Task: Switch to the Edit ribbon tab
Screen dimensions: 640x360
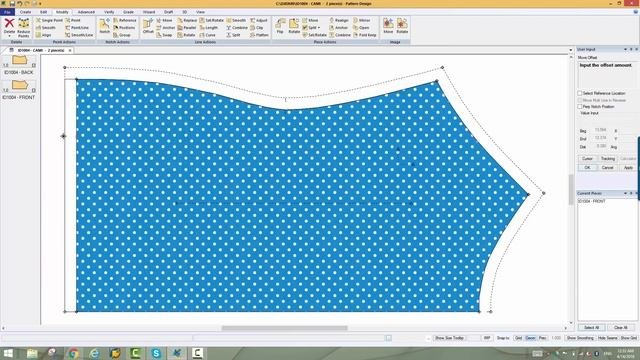Action: click(43, 12)
